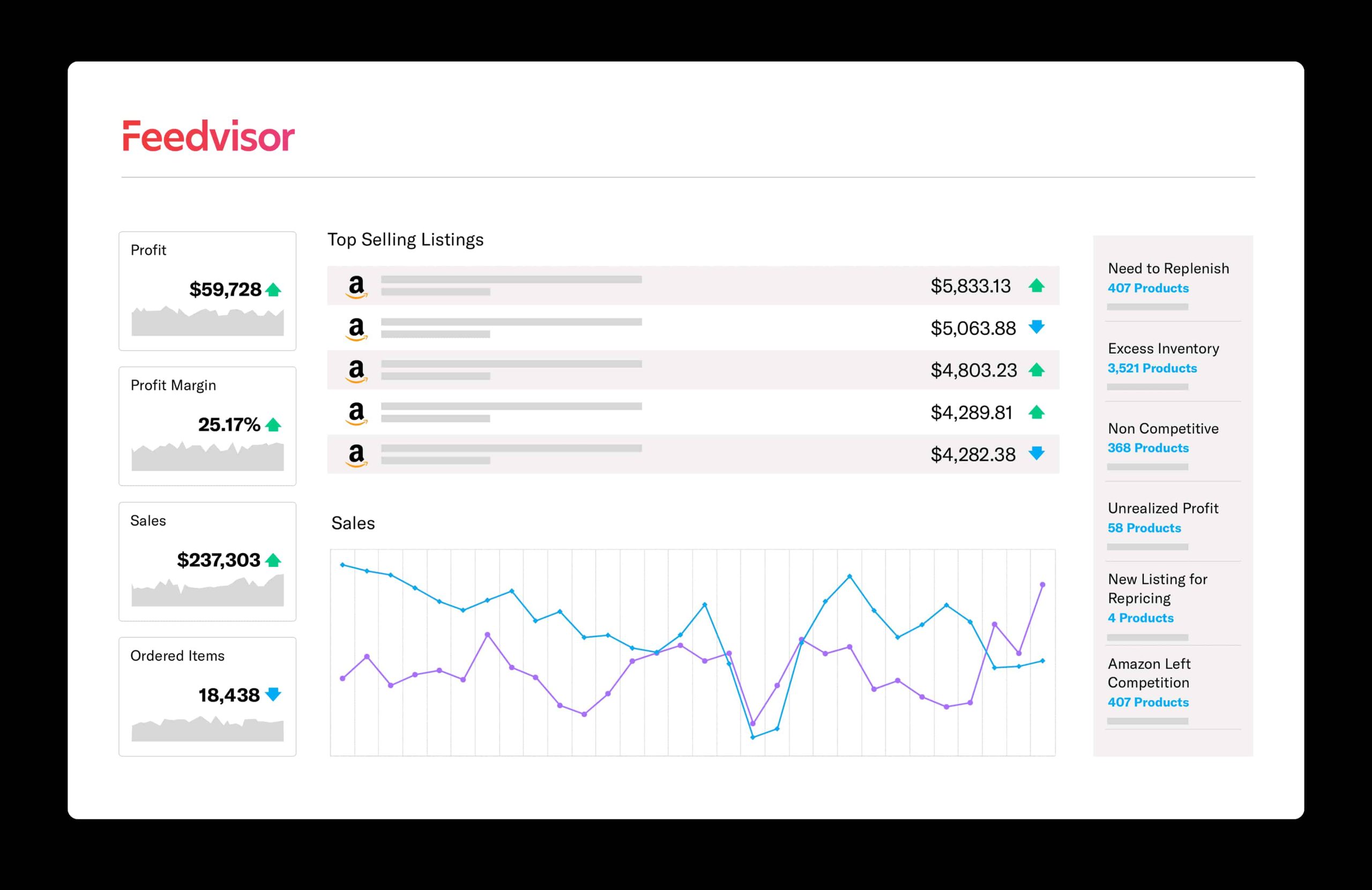Click the Sales card sparkline chart
This screenshot has height=890, width=1372.
click(207, 591)
